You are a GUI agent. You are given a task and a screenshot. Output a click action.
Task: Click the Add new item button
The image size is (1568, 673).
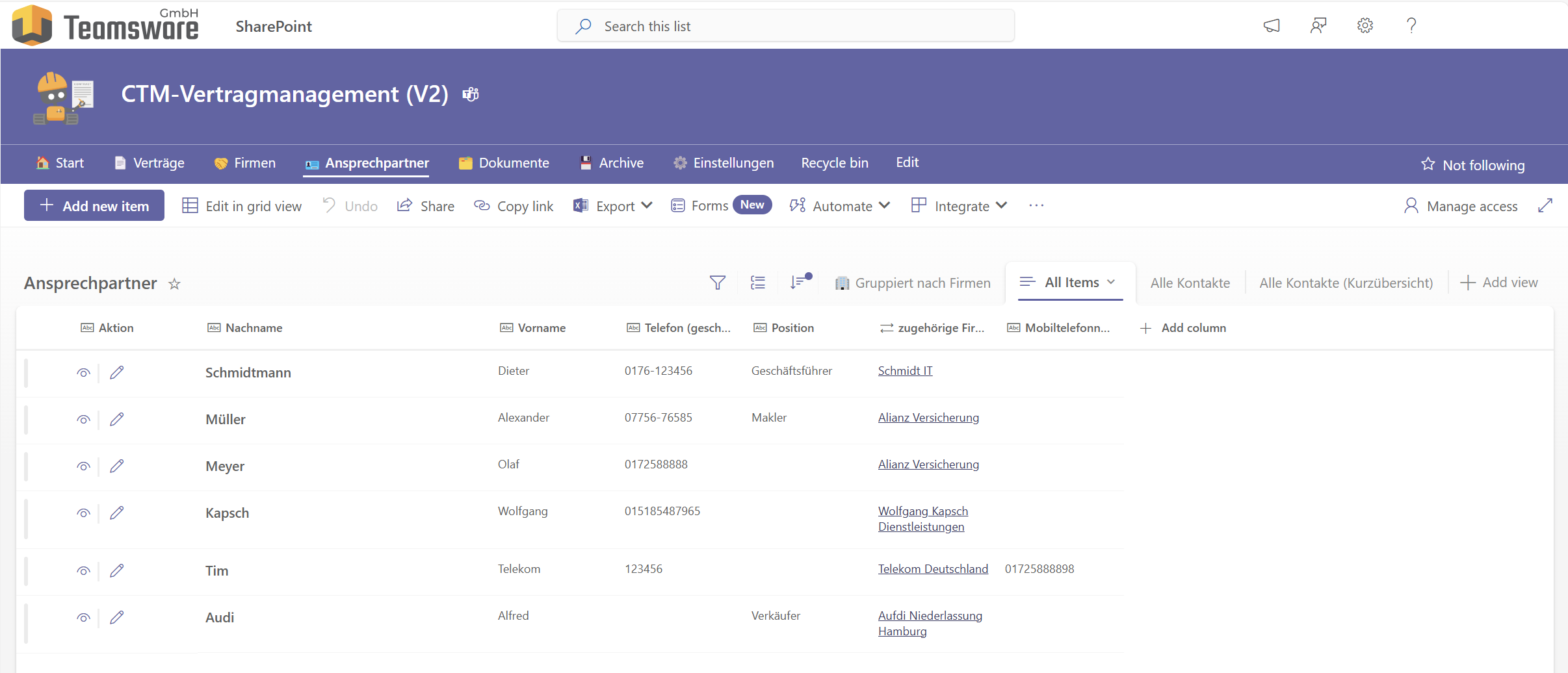click(x=94, y=206)
